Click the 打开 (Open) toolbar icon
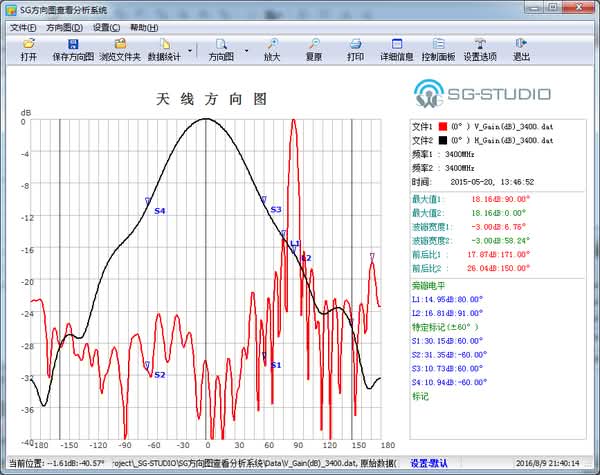This screenshot has width=600, height=475. pos(28,44)
